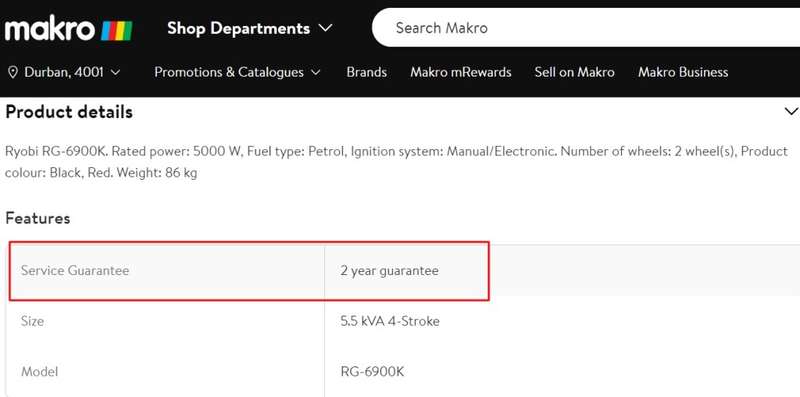The image size is (800, 397).
Task: Expand the Durban, 4001 location selector
Action: pos(64,72)
